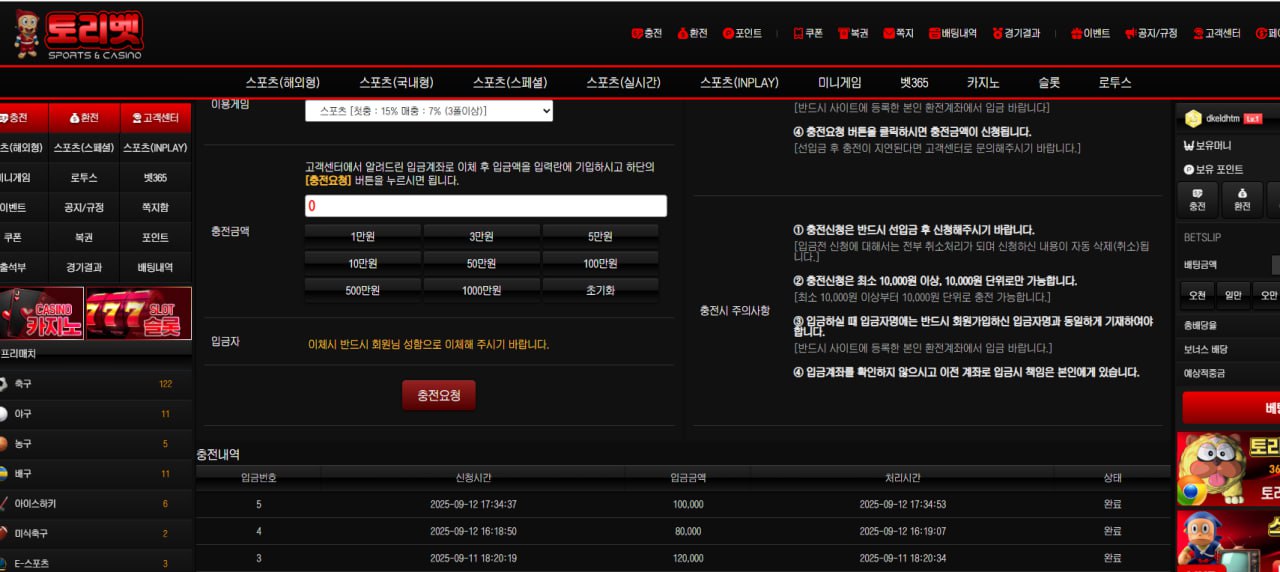This screenshot has height=572, width=1280.
Task: Click the 고객센터 tab in left sidebar
Action: tap(155, 118)
